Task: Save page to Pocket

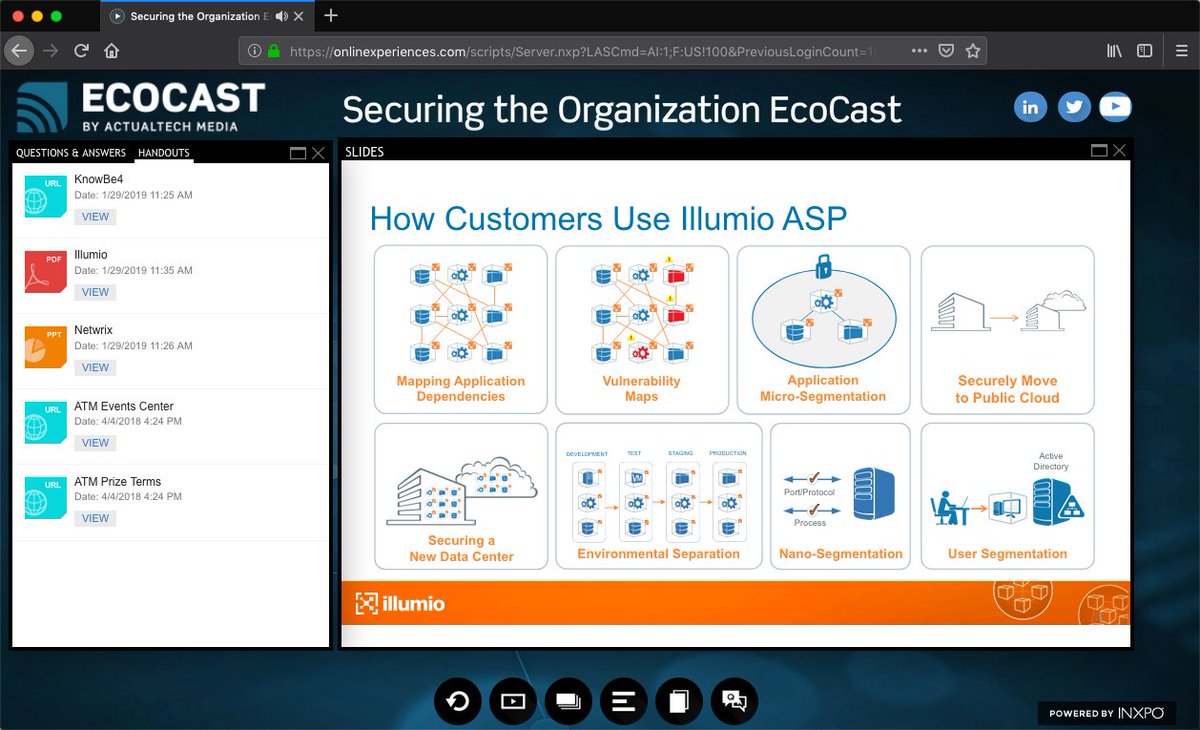Action: click(x=946, y=50)
